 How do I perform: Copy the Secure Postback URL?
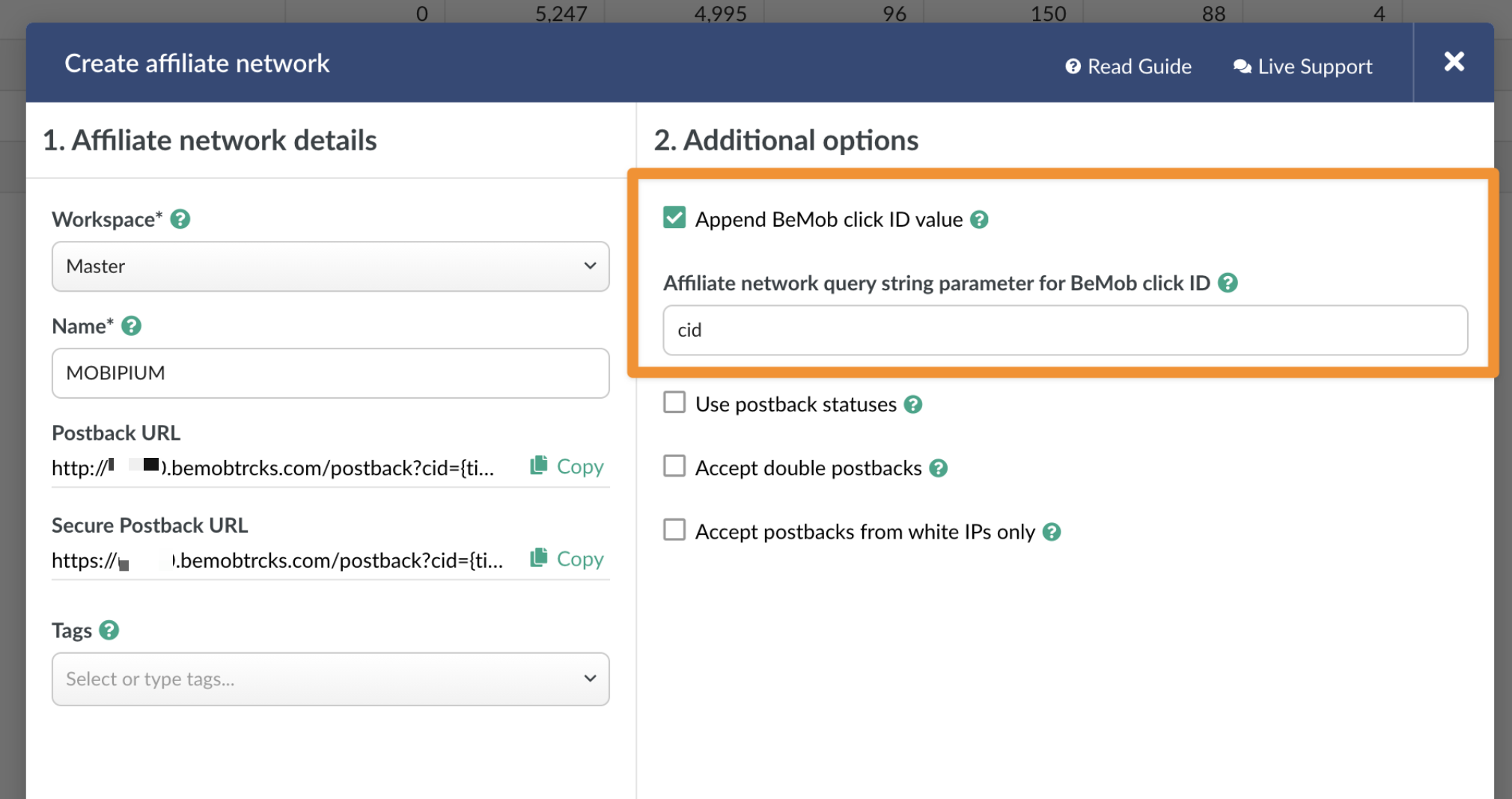567,559
